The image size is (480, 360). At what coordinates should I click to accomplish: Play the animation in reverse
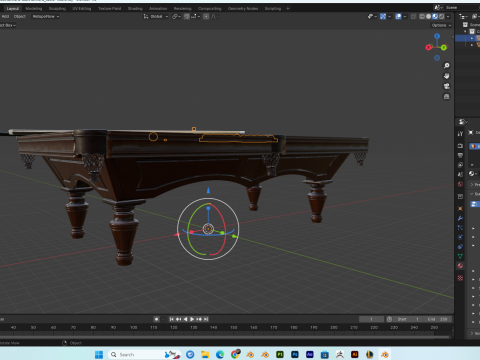coord(185,319)
